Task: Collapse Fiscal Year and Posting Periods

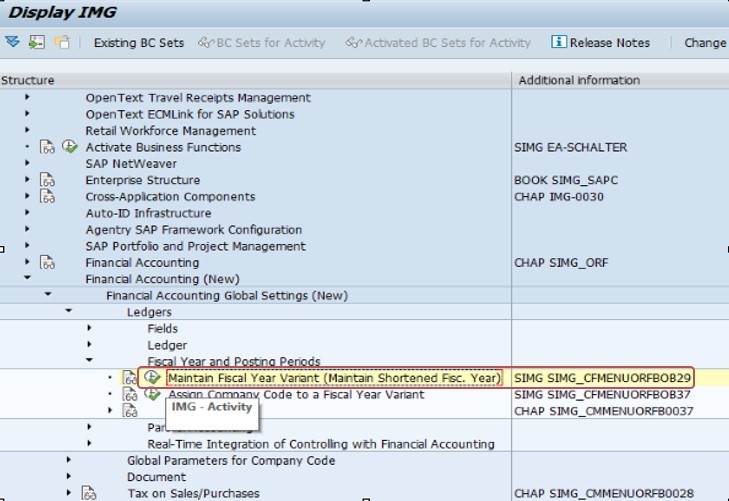Action: (x=89, y=360)
